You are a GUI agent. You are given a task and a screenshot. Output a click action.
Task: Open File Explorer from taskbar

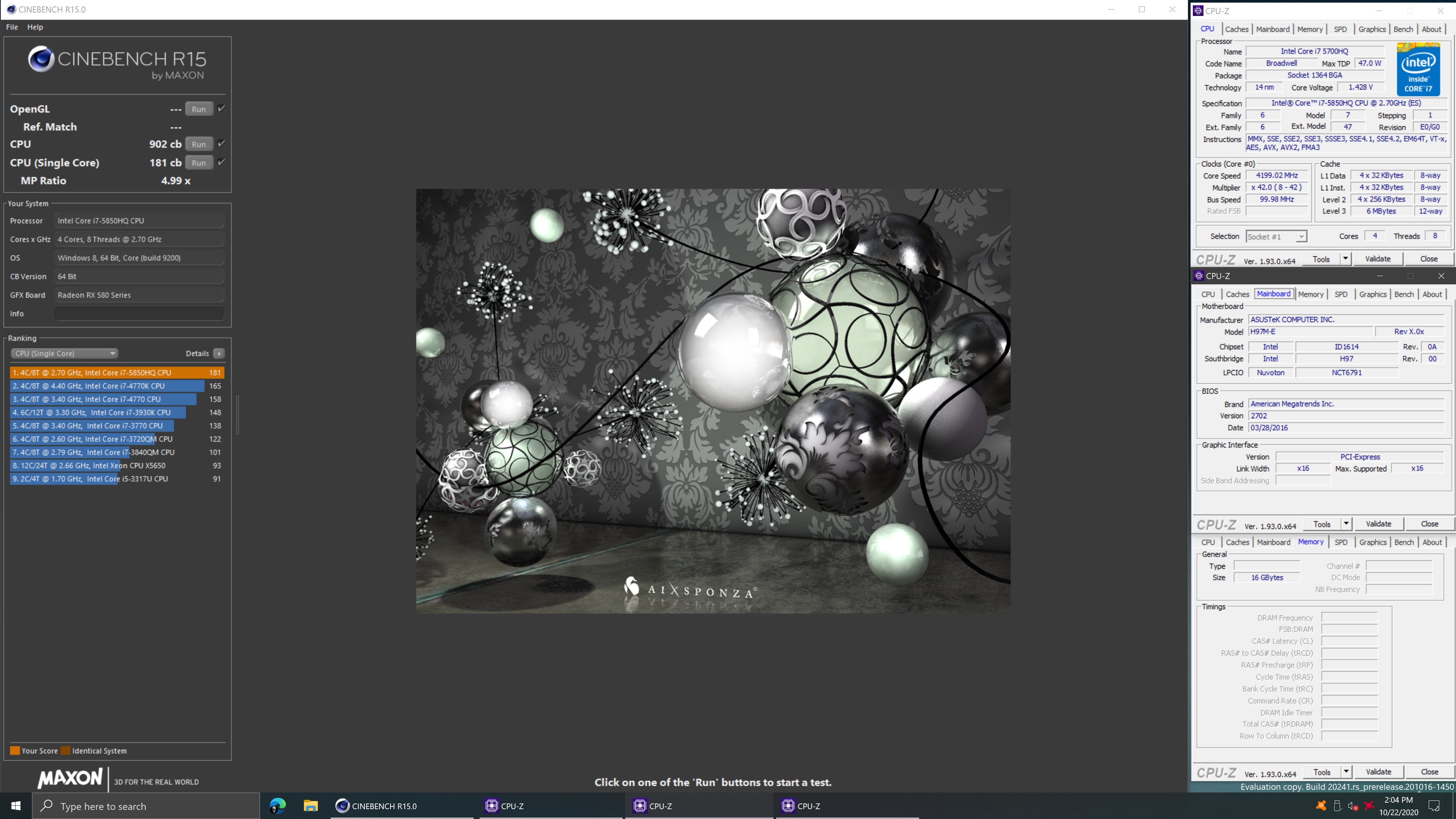pyautogui.click(x=310, y=806)
